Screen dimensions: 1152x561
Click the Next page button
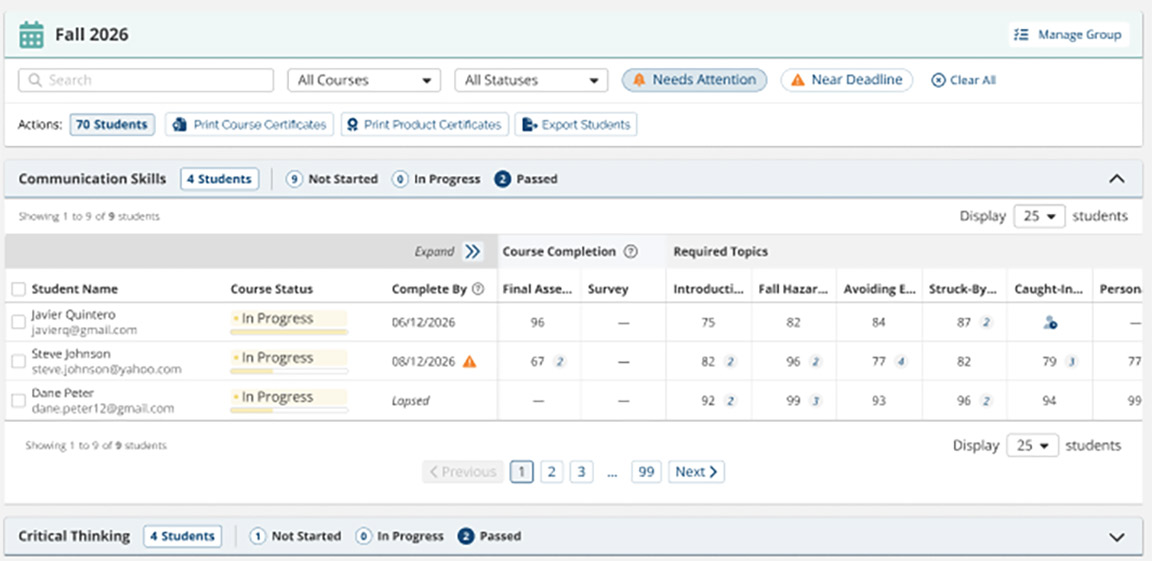pos(696,472)
